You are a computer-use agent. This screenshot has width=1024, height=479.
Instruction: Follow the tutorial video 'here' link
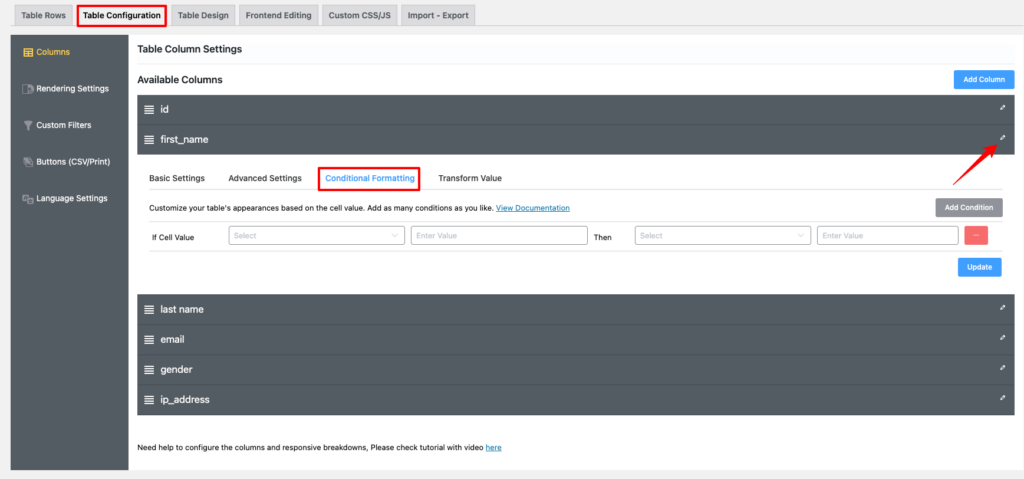click(x=494, y=448)
